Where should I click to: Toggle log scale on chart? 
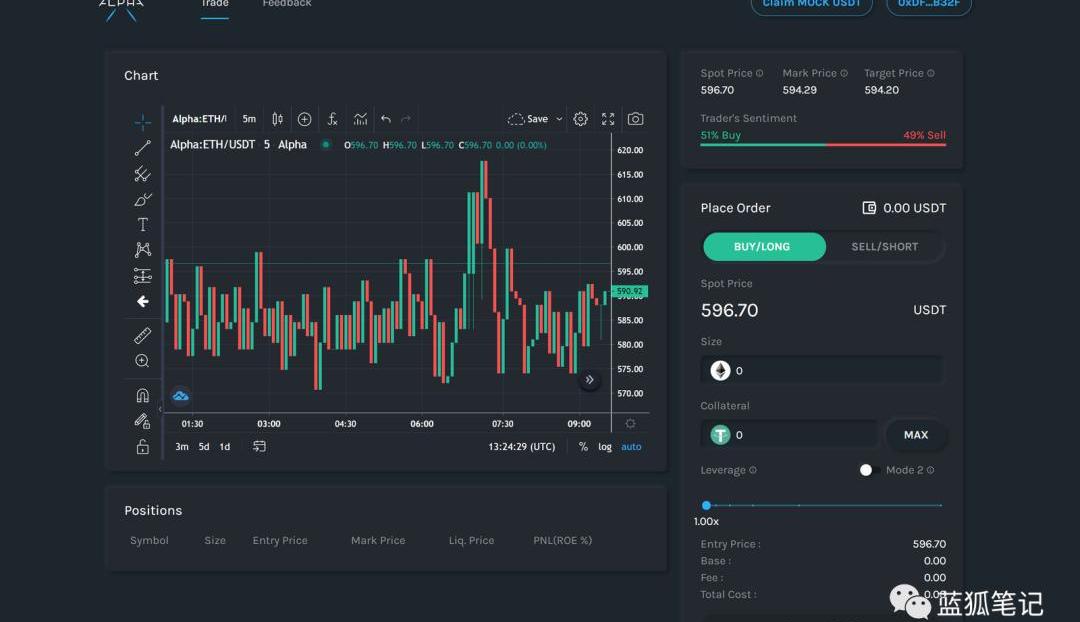(605, 446)
